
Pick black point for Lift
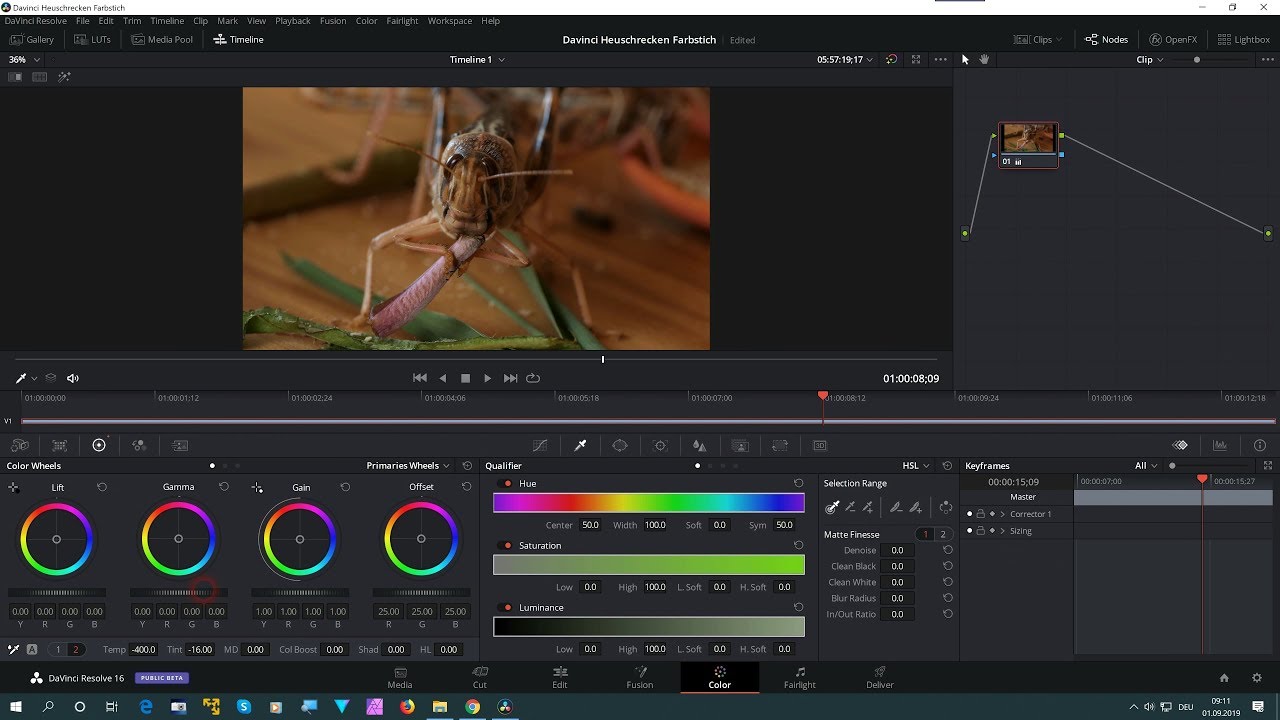pos(13,487)
